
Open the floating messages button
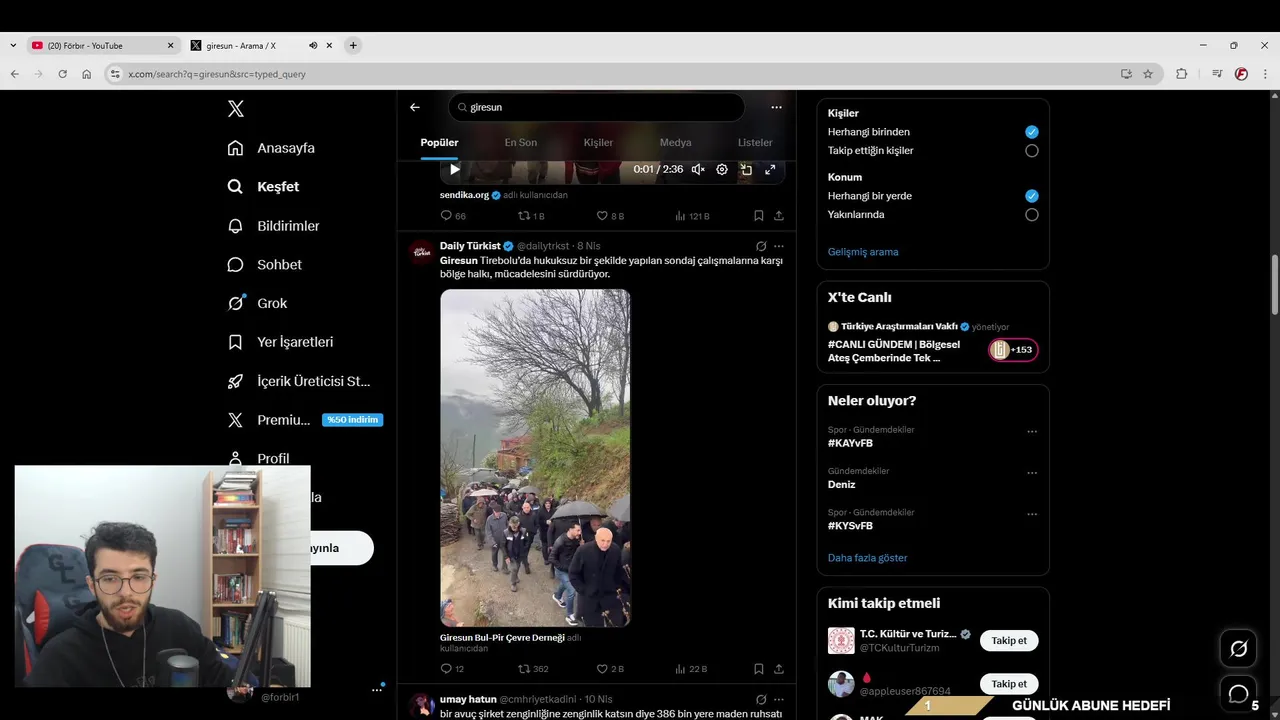point(1238,693)
